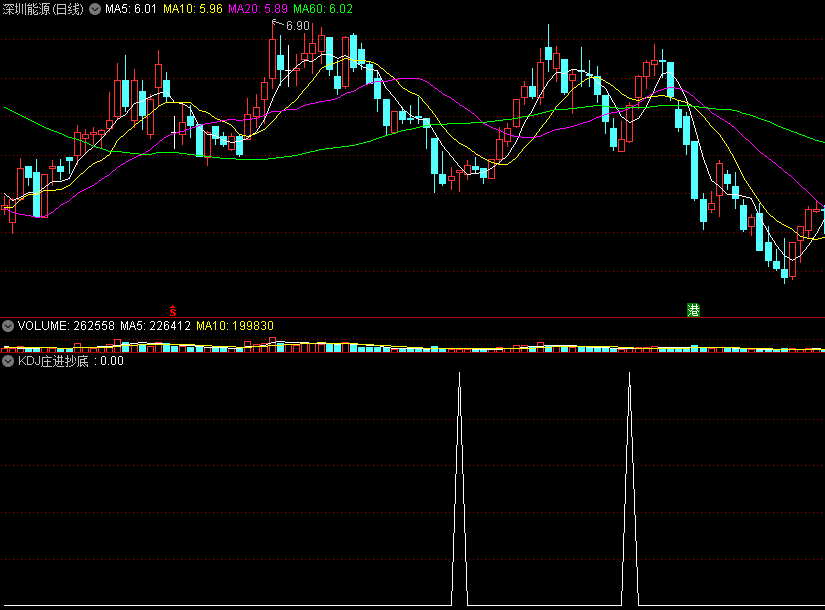The width and height of the screenshot is (825, 610).
Task: Click the MA60: 6.02 label
Action: [323, 9]
